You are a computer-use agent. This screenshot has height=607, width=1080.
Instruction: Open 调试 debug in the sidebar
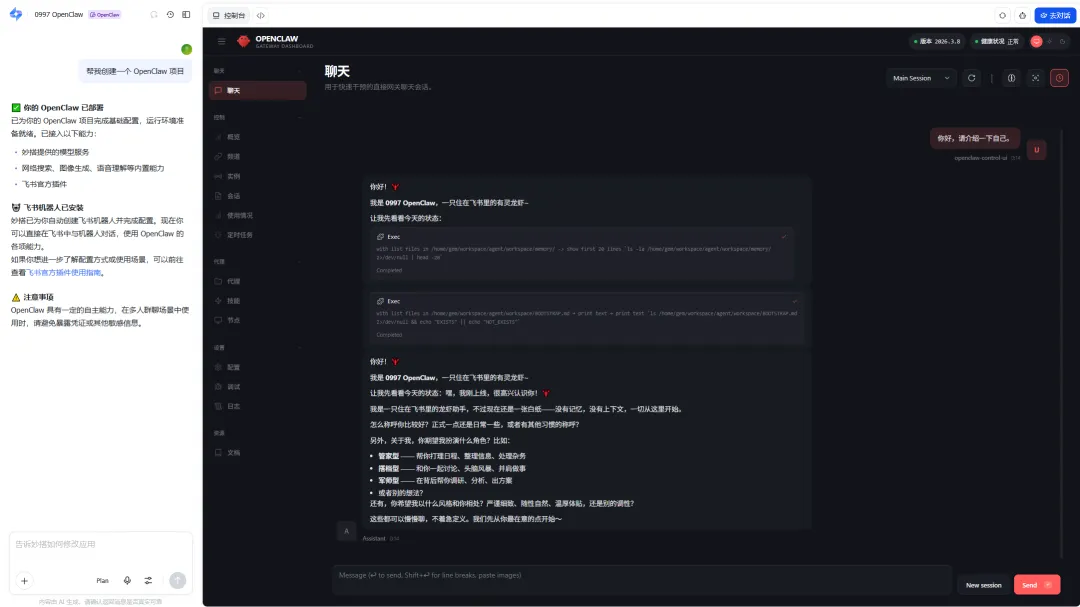click(257, 387)
